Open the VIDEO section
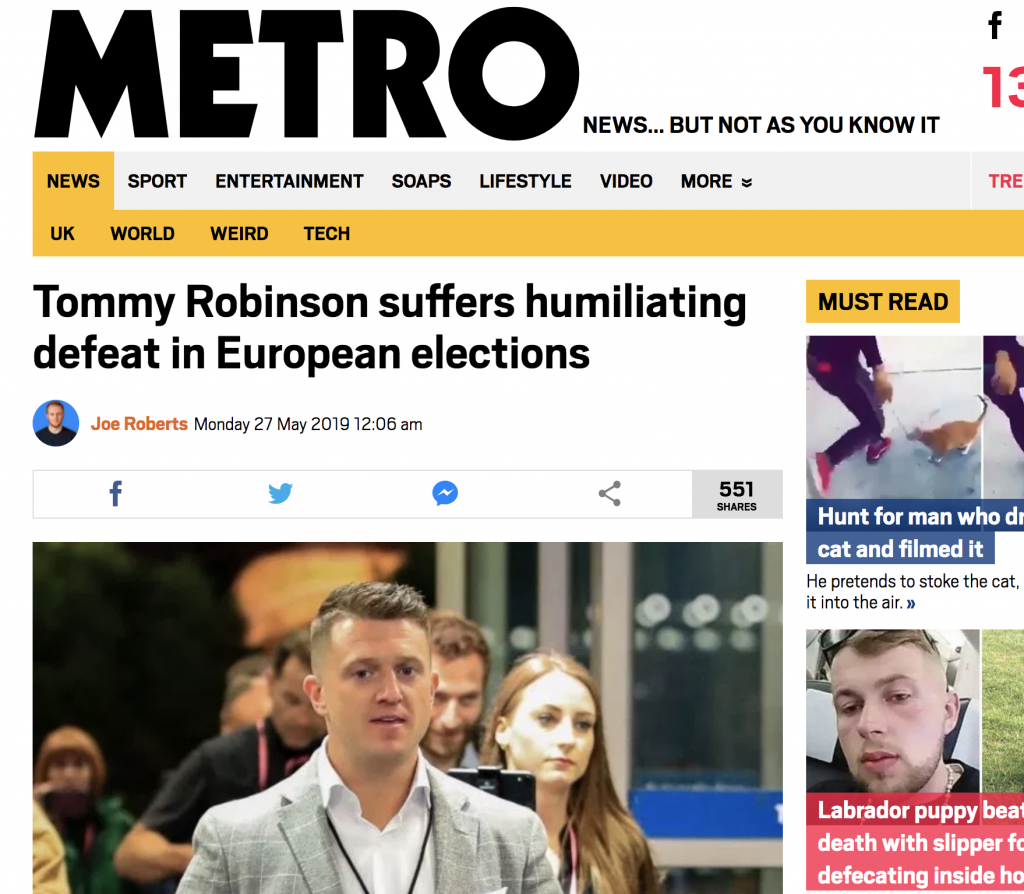Image resolution: width=1024 pixels, height=894 pixels. point(626,181)
